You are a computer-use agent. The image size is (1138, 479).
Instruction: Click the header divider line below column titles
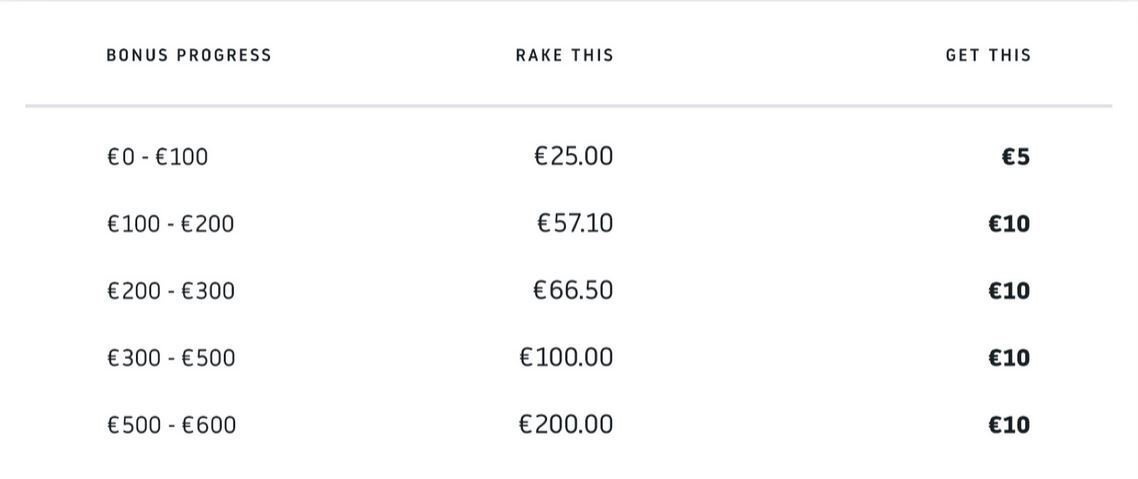pyautogui.click(x=568, y=106)
